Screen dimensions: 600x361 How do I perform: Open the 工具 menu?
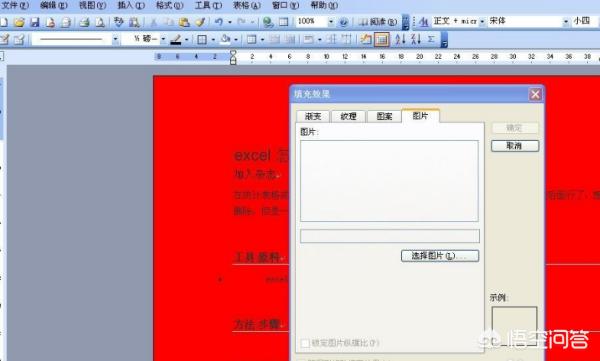click(x=208, y=5)
